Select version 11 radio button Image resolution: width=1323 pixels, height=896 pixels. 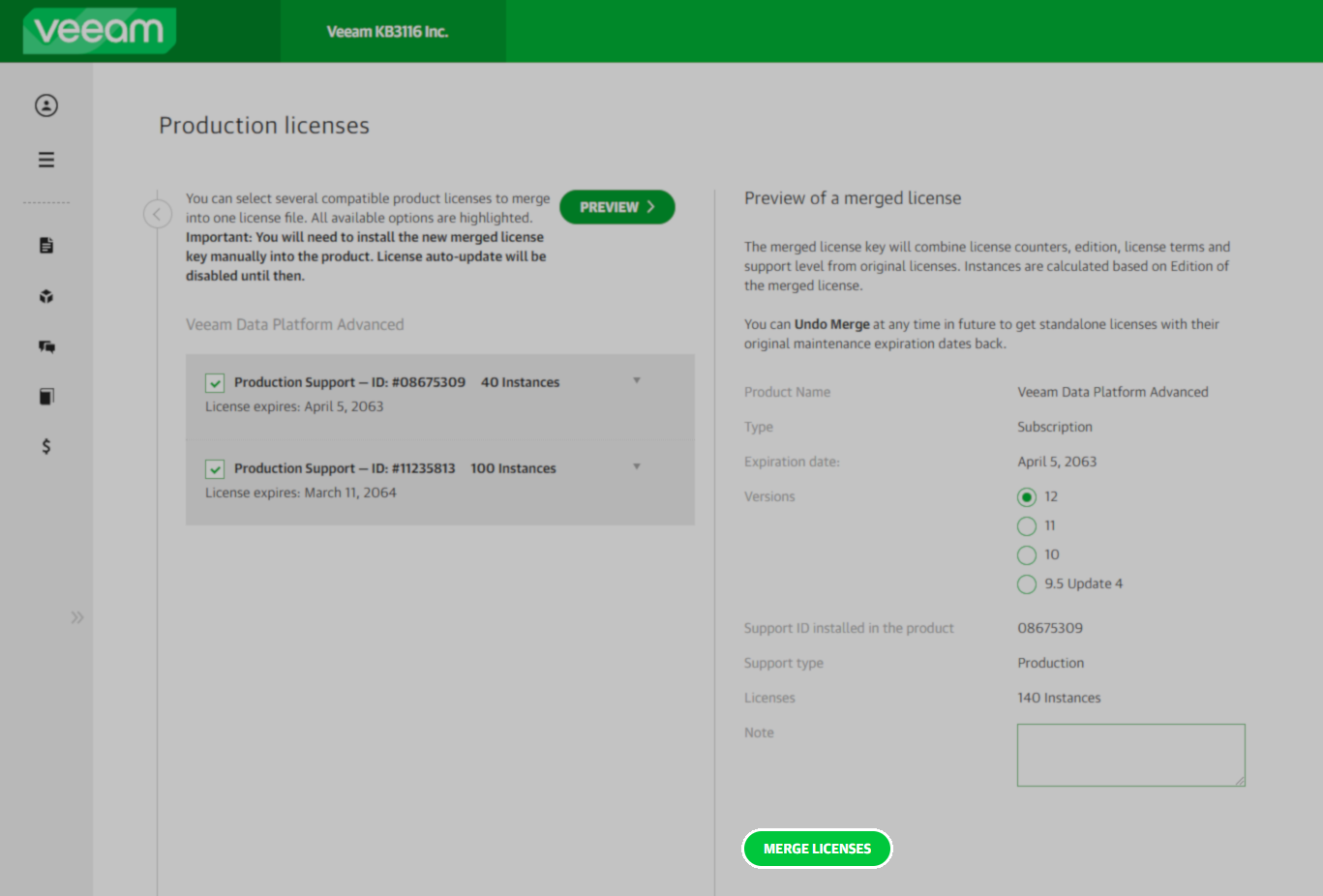click(x=1026, y=525)
